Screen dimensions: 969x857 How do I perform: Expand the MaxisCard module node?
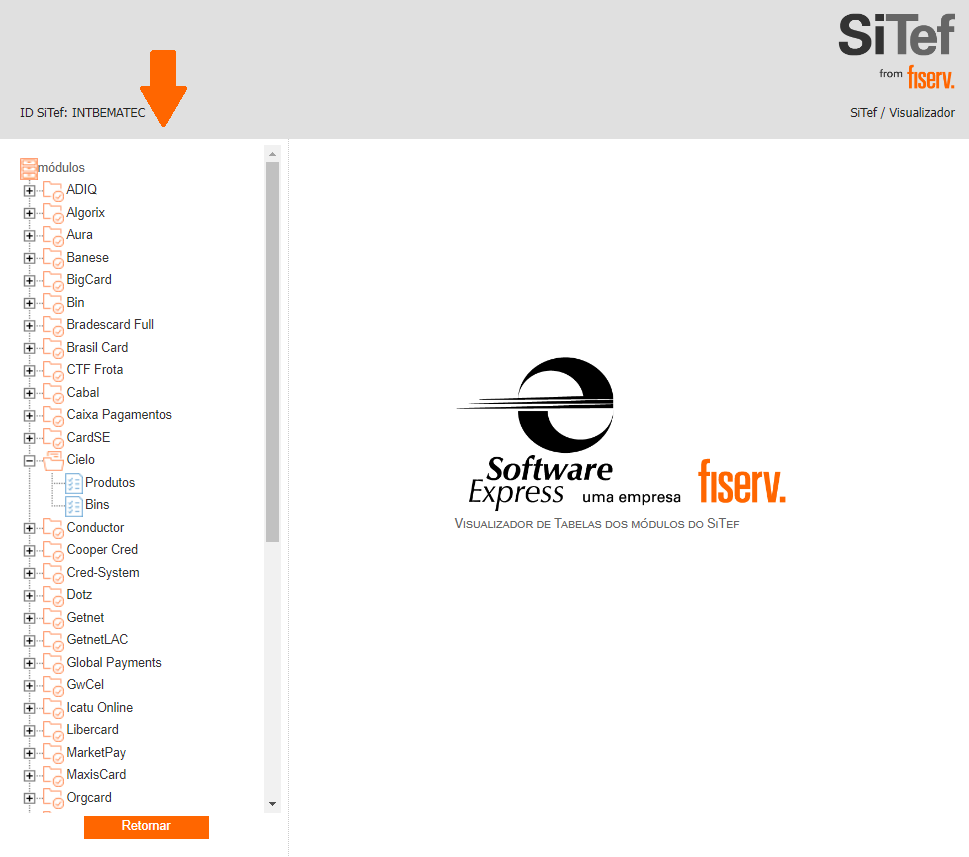(x=29, y=775)
